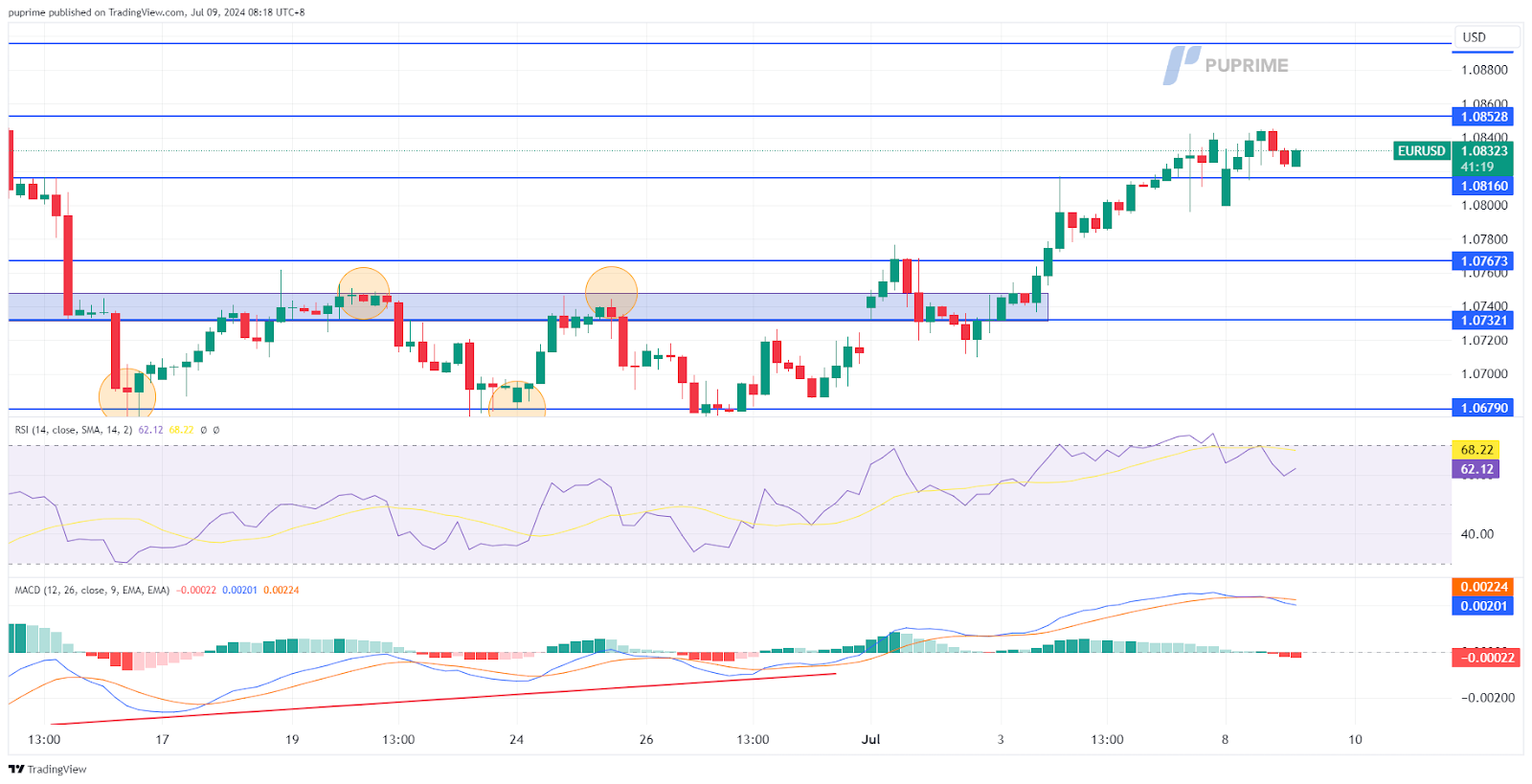
Task: Click the purple 62.12 RSI axis label
Action: (x=1476, y=469)
